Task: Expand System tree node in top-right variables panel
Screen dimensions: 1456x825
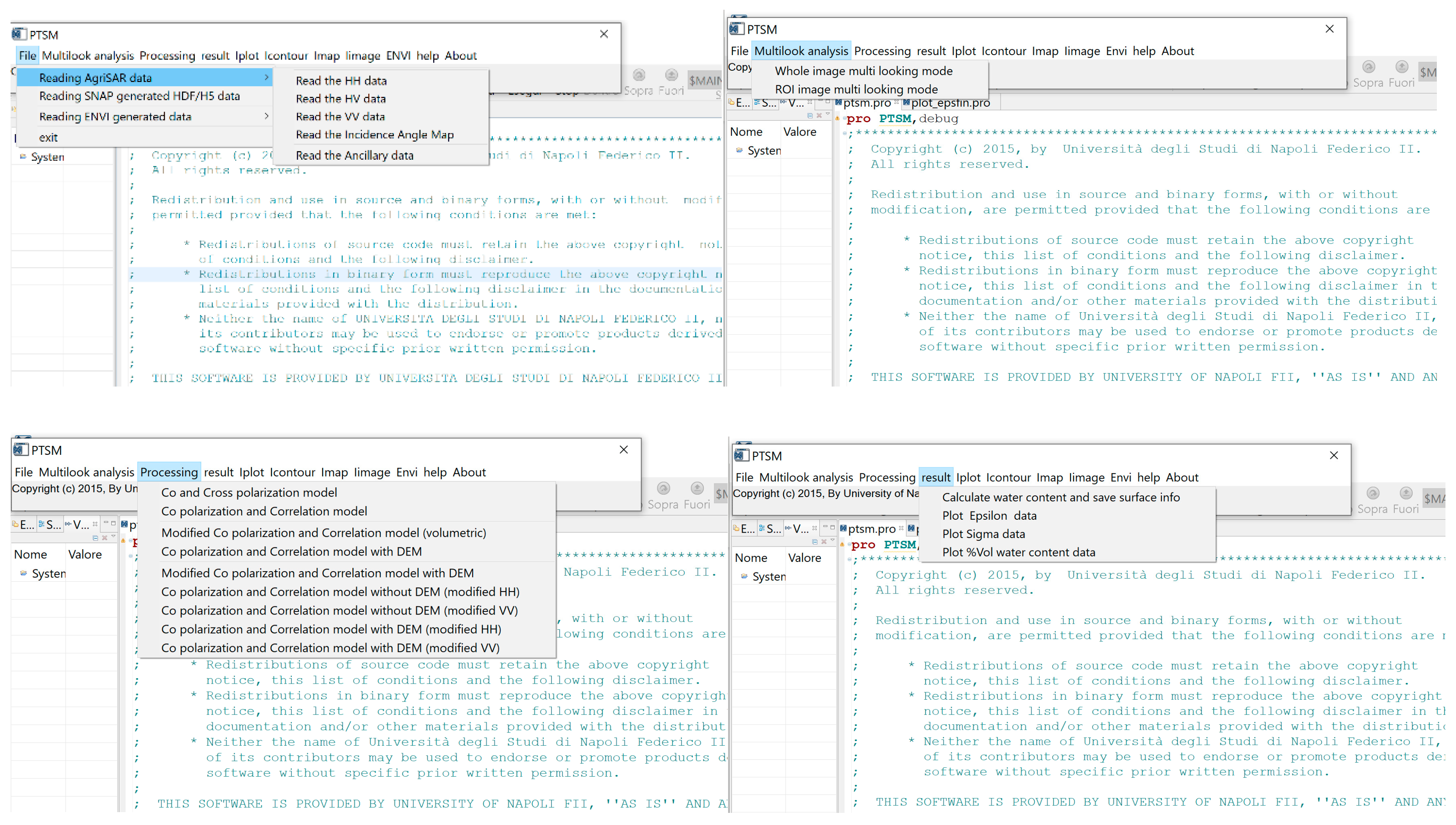Action: point(739,150)
